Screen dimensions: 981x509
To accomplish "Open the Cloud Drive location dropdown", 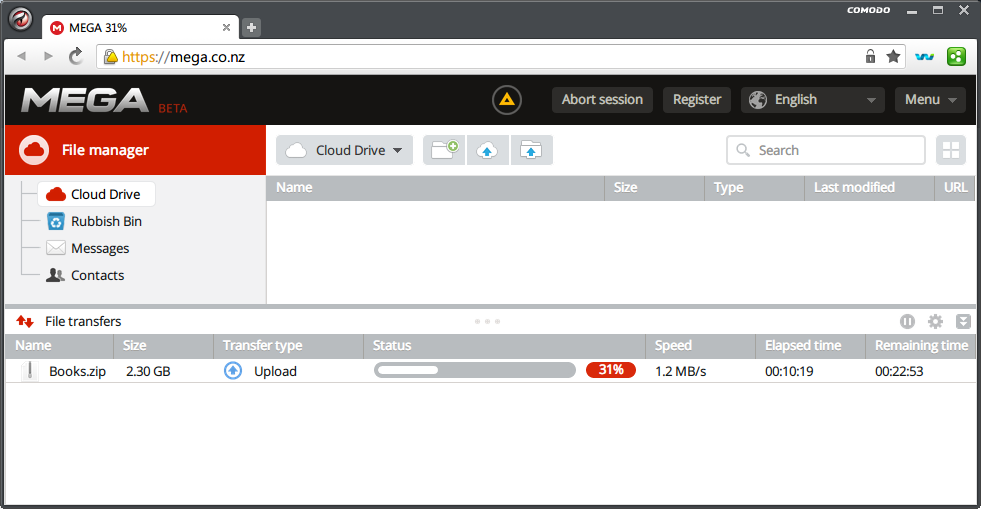I will coord(344,150).
